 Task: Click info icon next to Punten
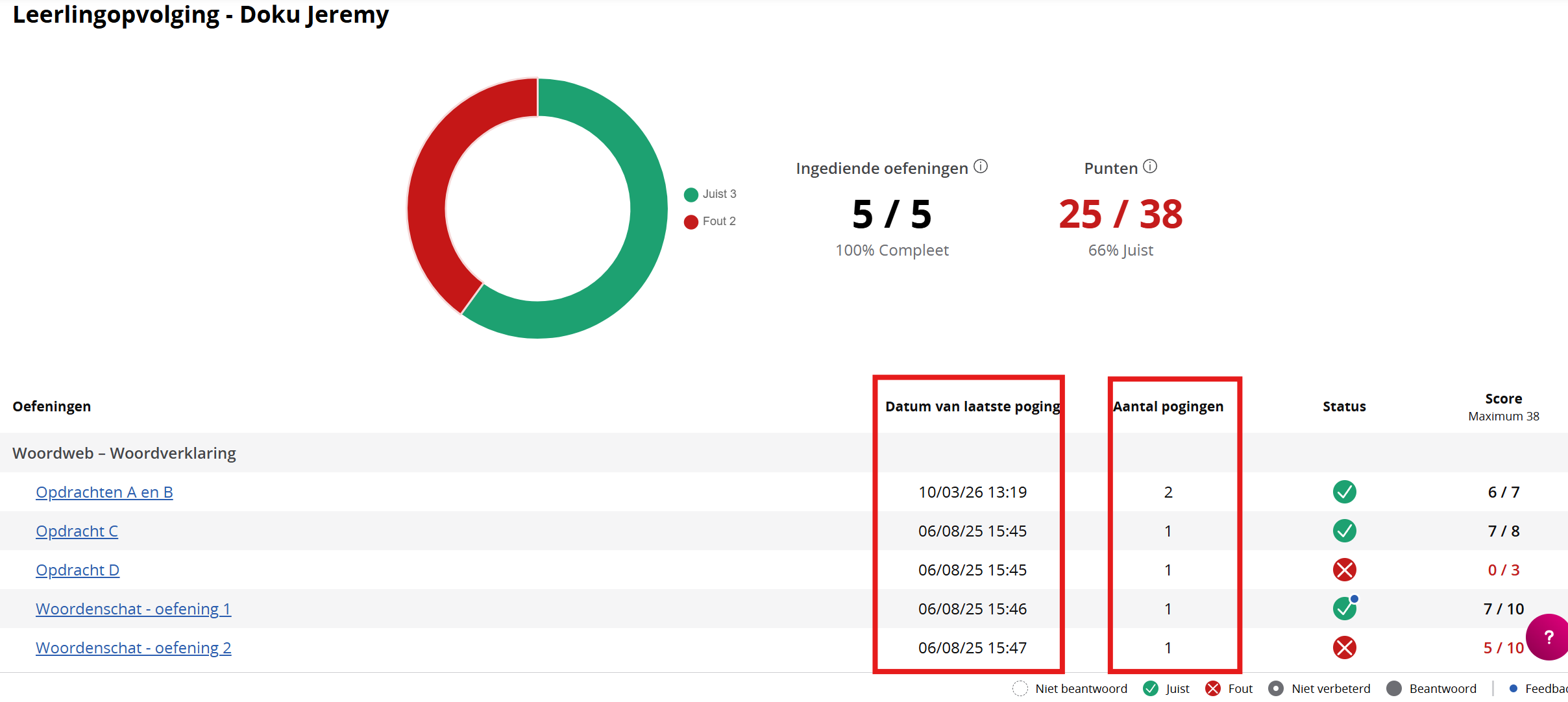(x=1150, y=167)
